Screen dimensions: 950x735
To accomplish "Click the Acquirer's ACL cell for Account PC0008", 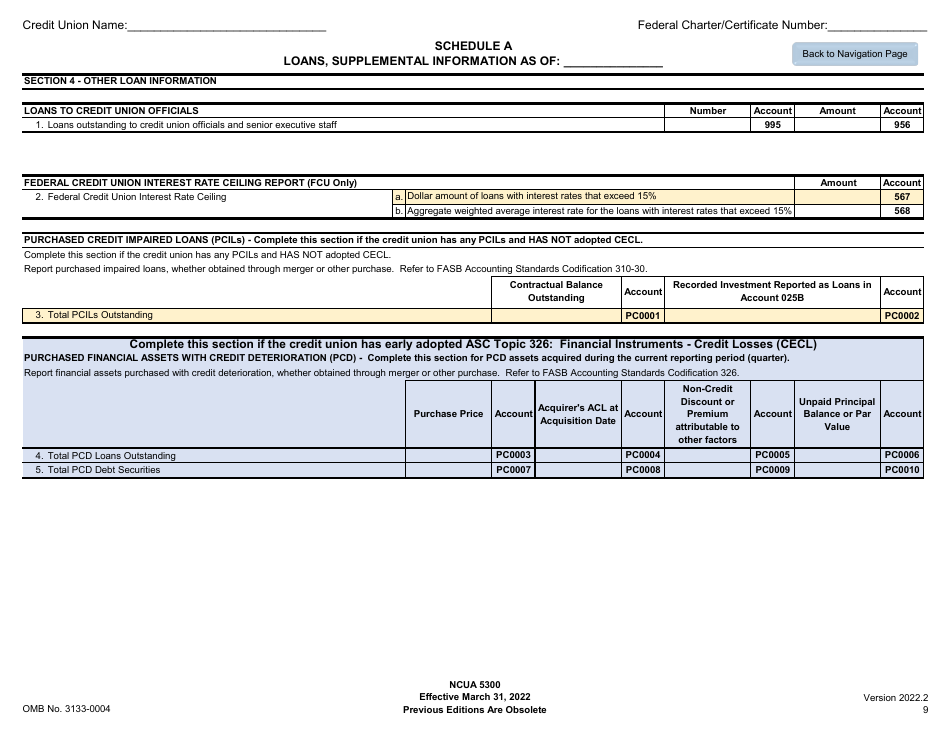I will 579,469.
